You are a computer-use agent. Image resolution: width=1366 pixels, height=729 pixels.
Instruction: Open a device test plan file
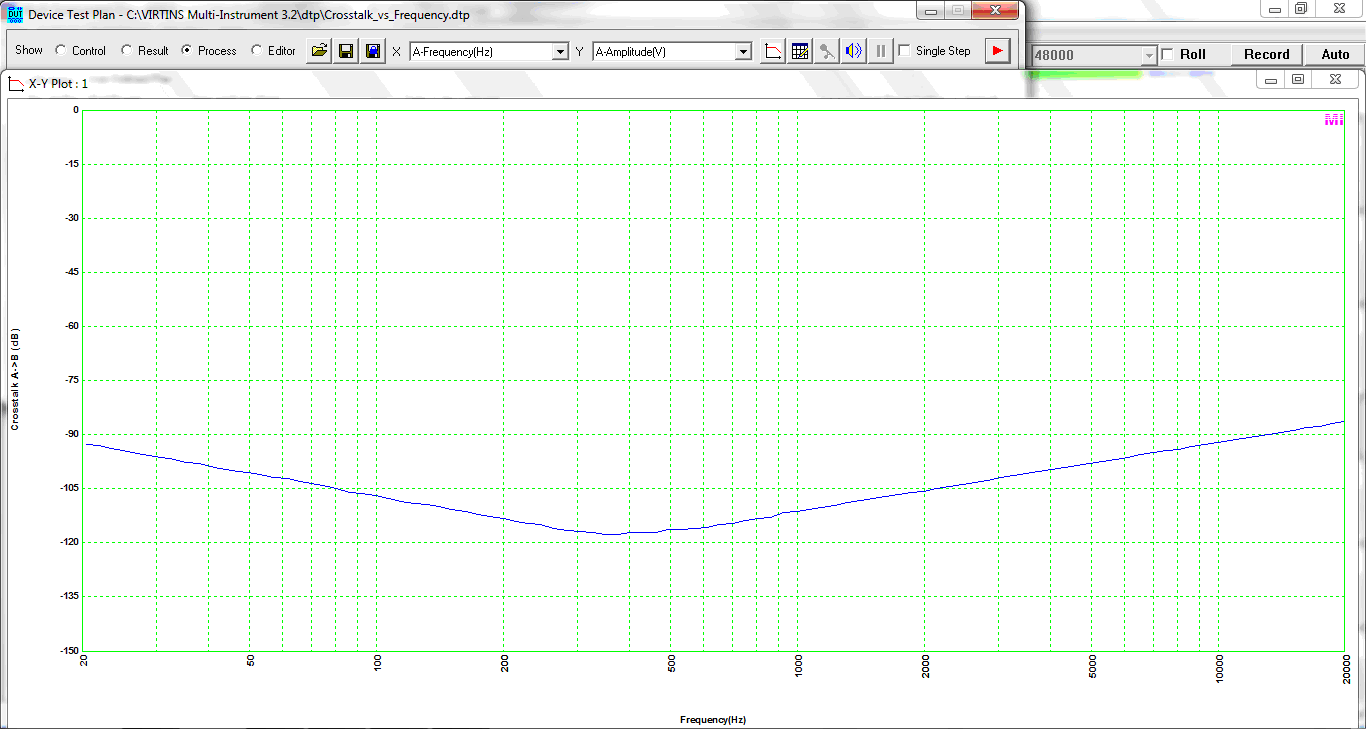[319, 51]
